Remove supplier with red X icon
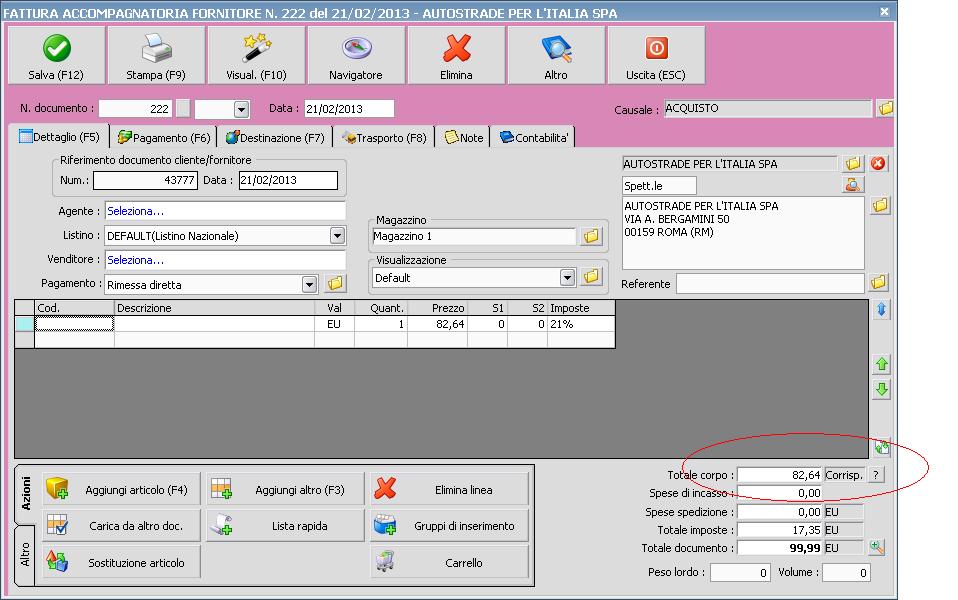 (879, 164)
